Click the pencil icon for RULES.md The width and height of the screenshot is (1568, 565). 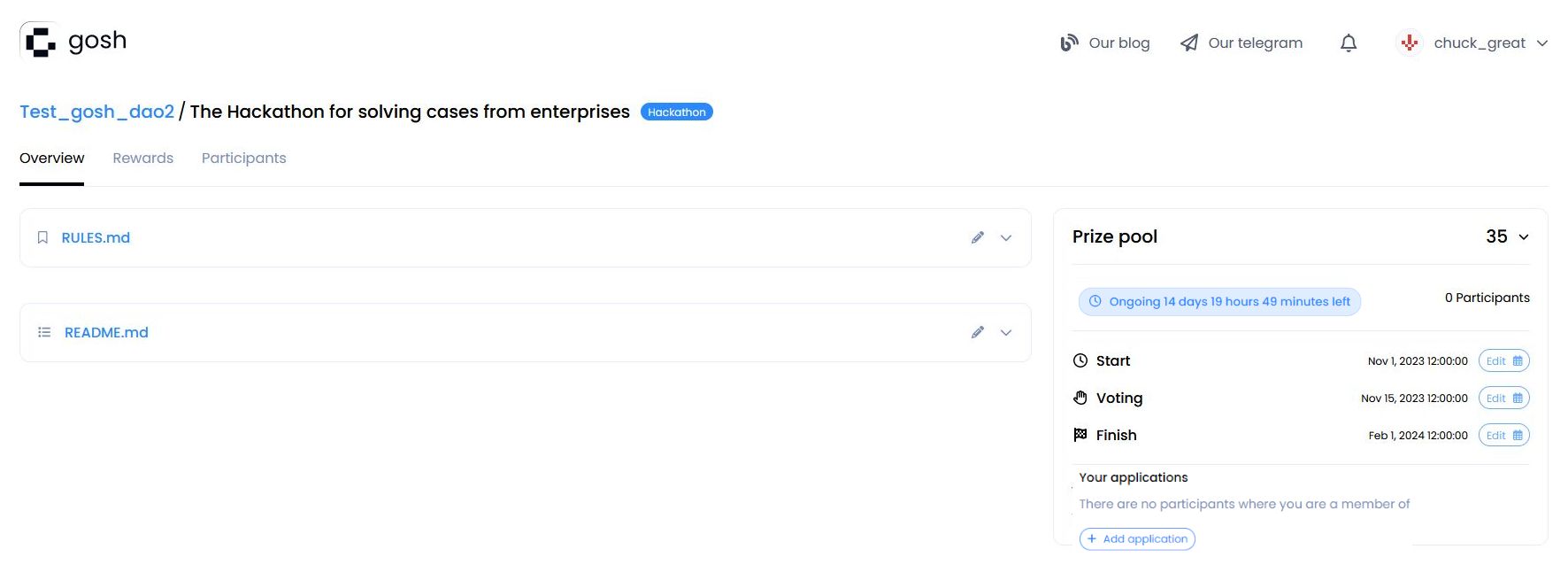click(977, 237)
